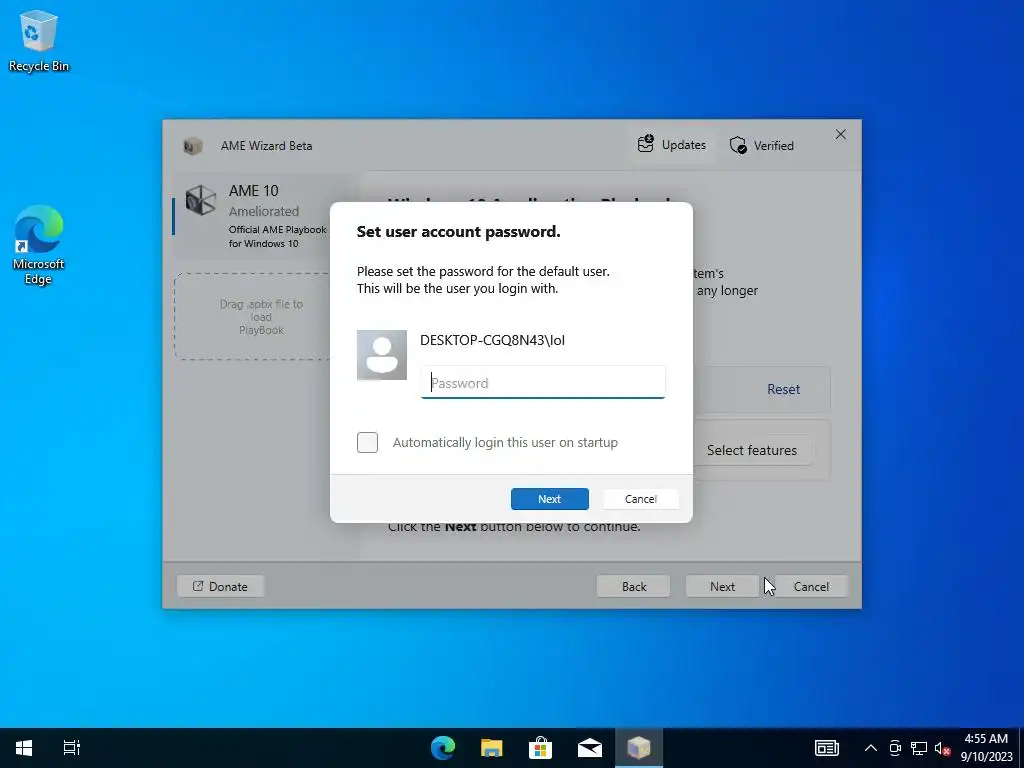Click the AME Wizard Beta logo icon
The height and width of the screenshot is (768, 1024).
click(x=193, y=146)
